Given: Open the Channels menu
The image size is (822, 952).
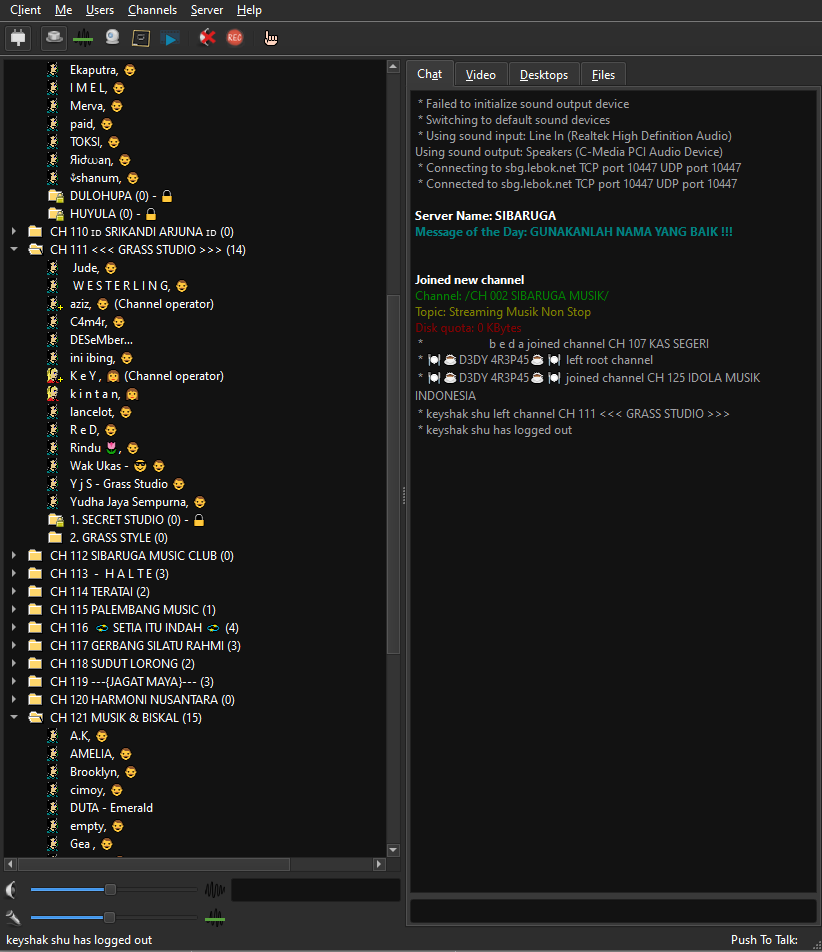Looking at the screenshot, I should coord(152,10).
